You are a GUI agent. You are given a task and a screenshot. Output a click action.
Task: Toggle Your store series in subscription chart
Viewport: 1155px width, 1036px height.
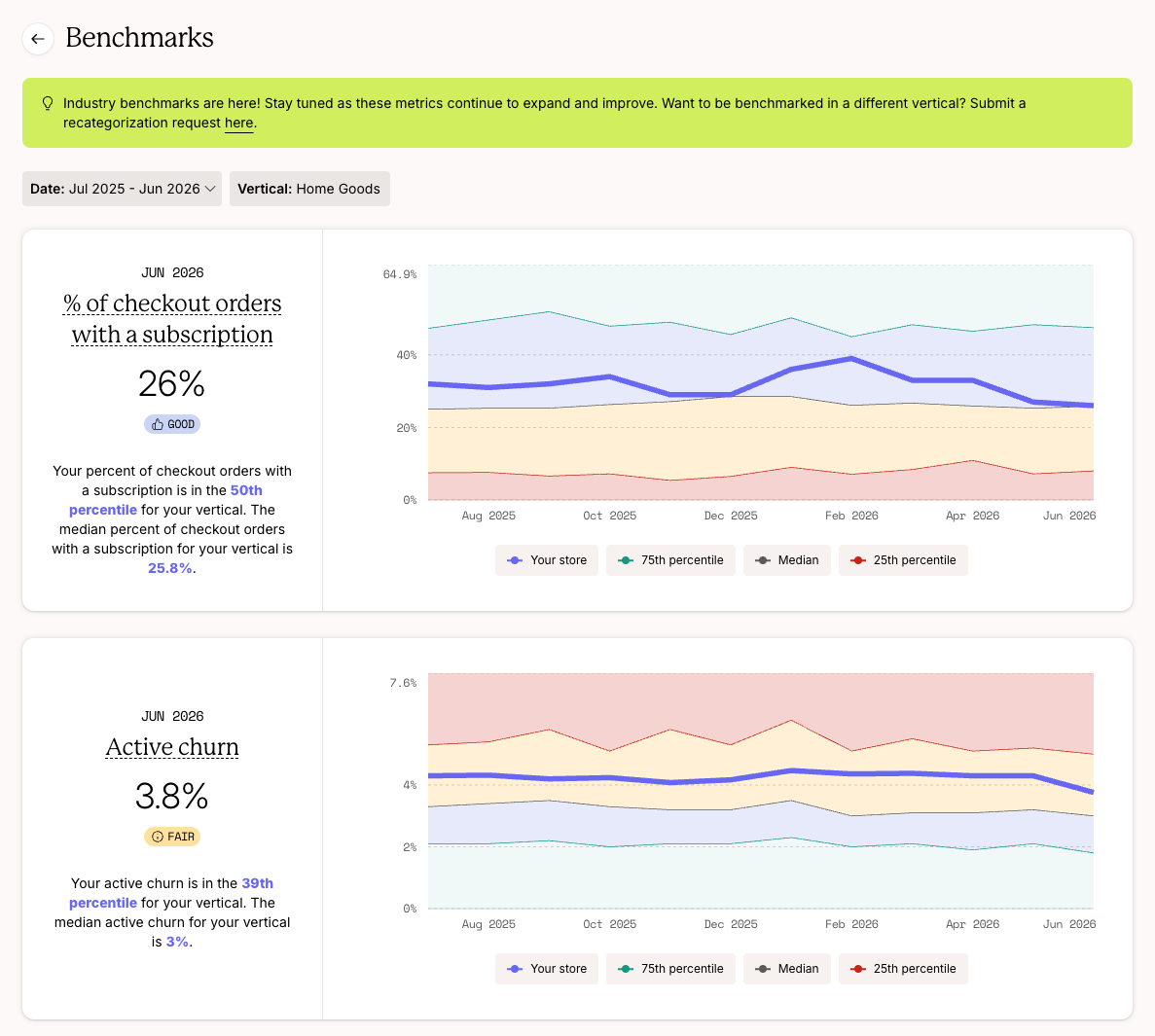(x=547, y=560)
